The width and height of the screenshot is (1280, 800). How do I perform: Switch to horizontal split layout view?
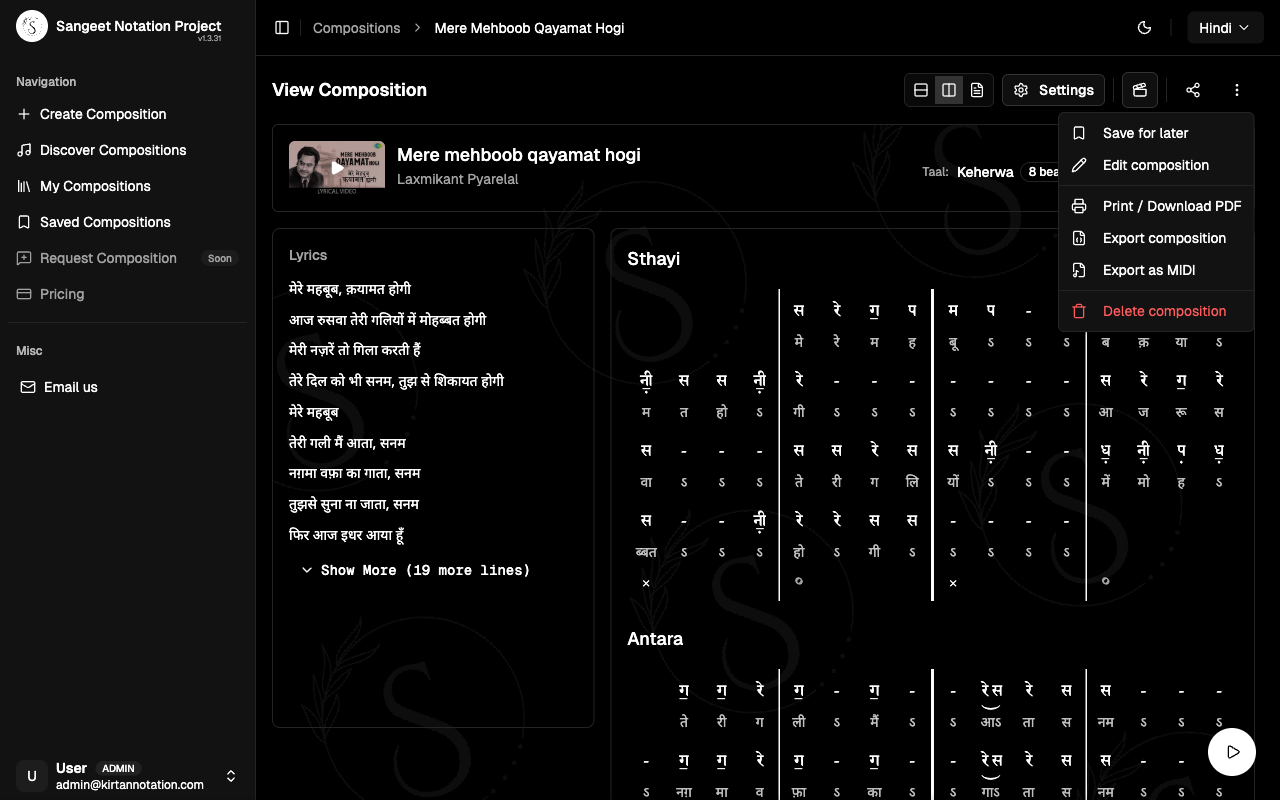[920, 90]
